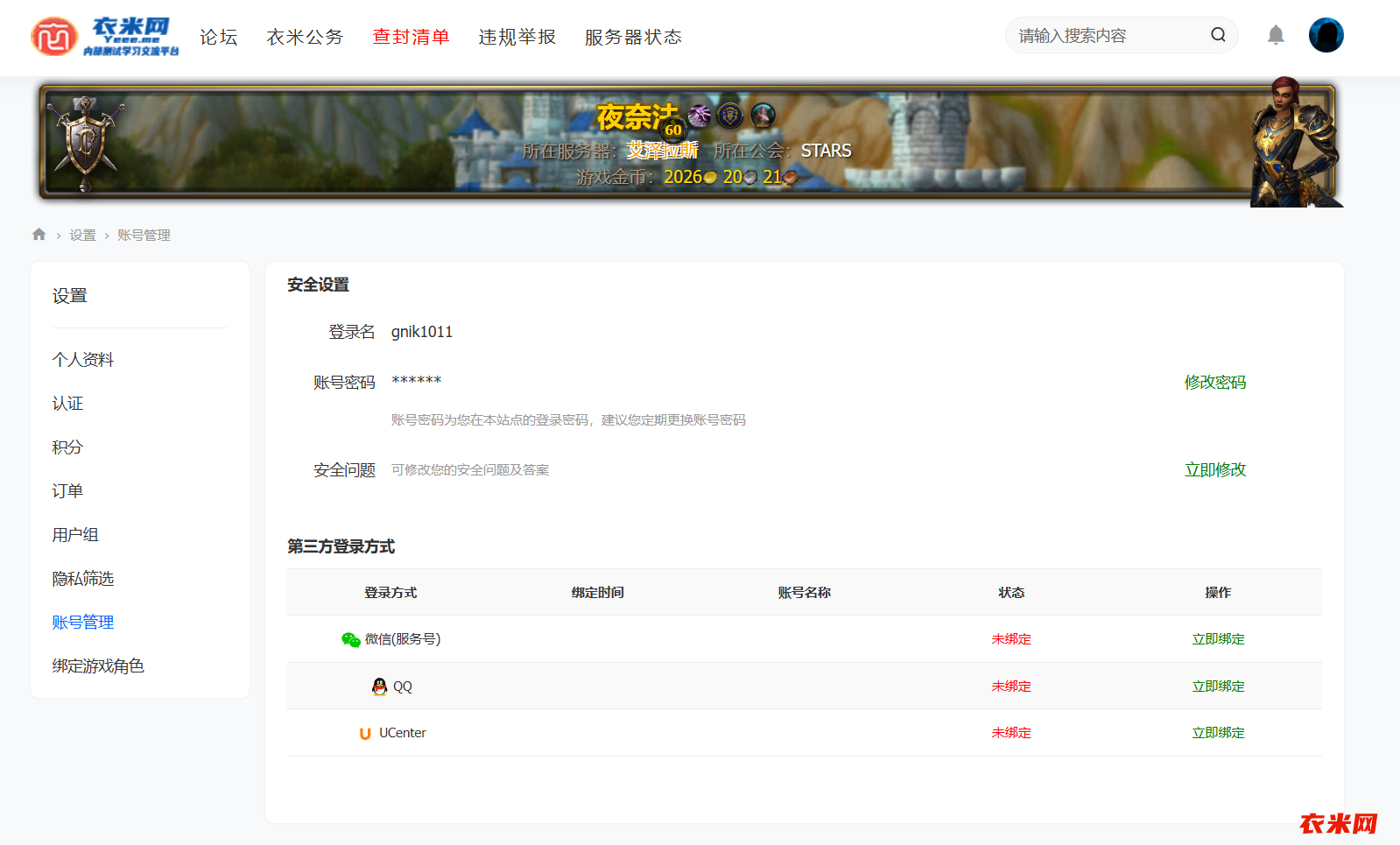The height and width of the screenshot is (845, 1400).
Task: Open 订单 in the settings sidebar
Action: (x=67, y=491)
